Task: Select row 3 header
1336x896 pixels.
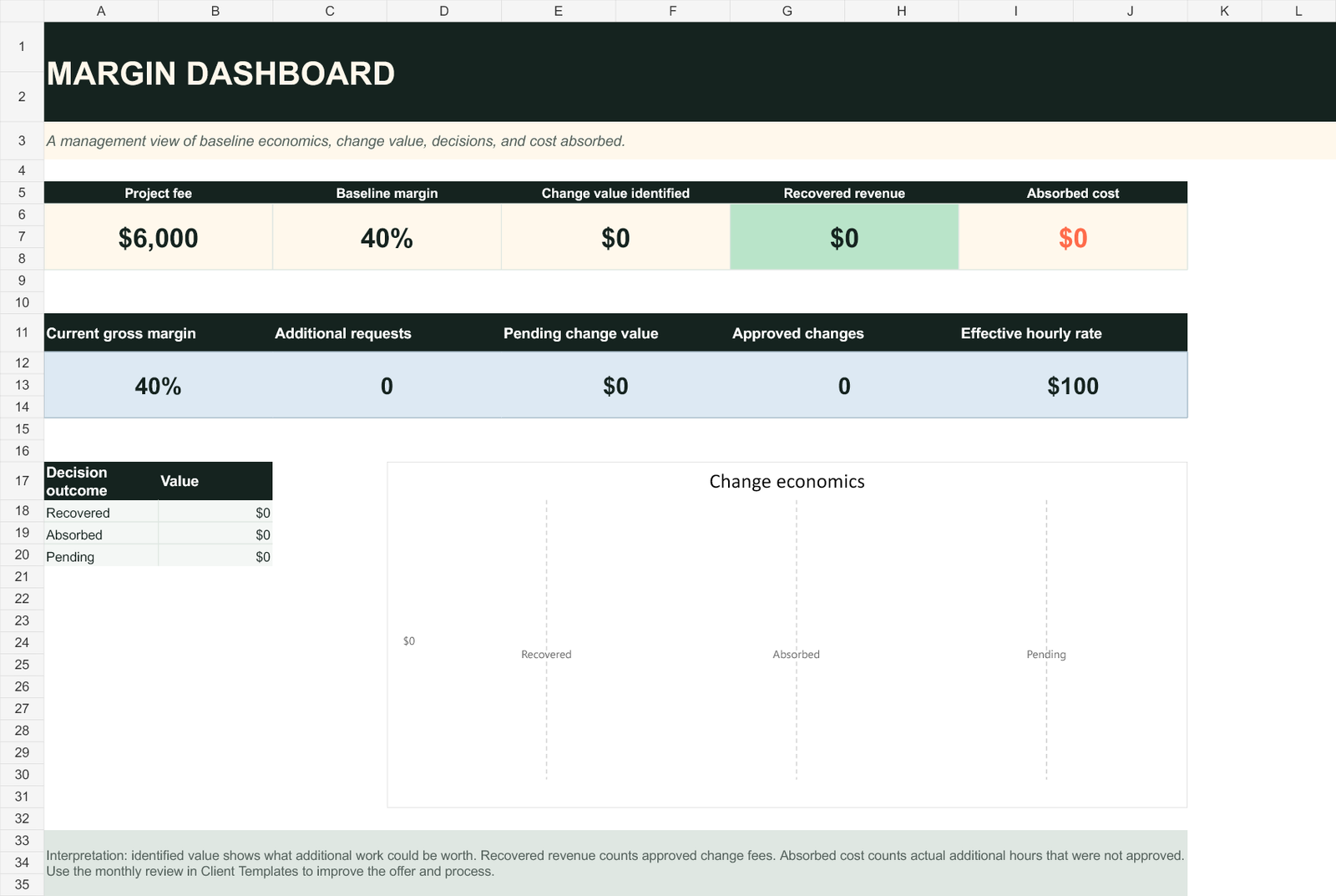Action: 22,141
